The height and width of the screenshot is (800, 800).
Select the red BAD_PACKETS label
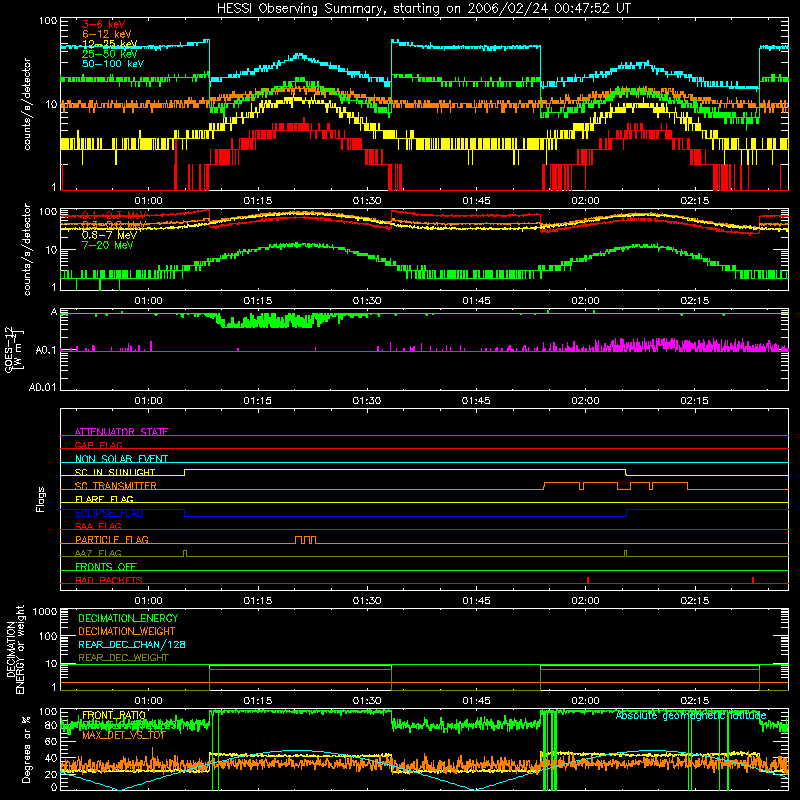click(109, 580)
